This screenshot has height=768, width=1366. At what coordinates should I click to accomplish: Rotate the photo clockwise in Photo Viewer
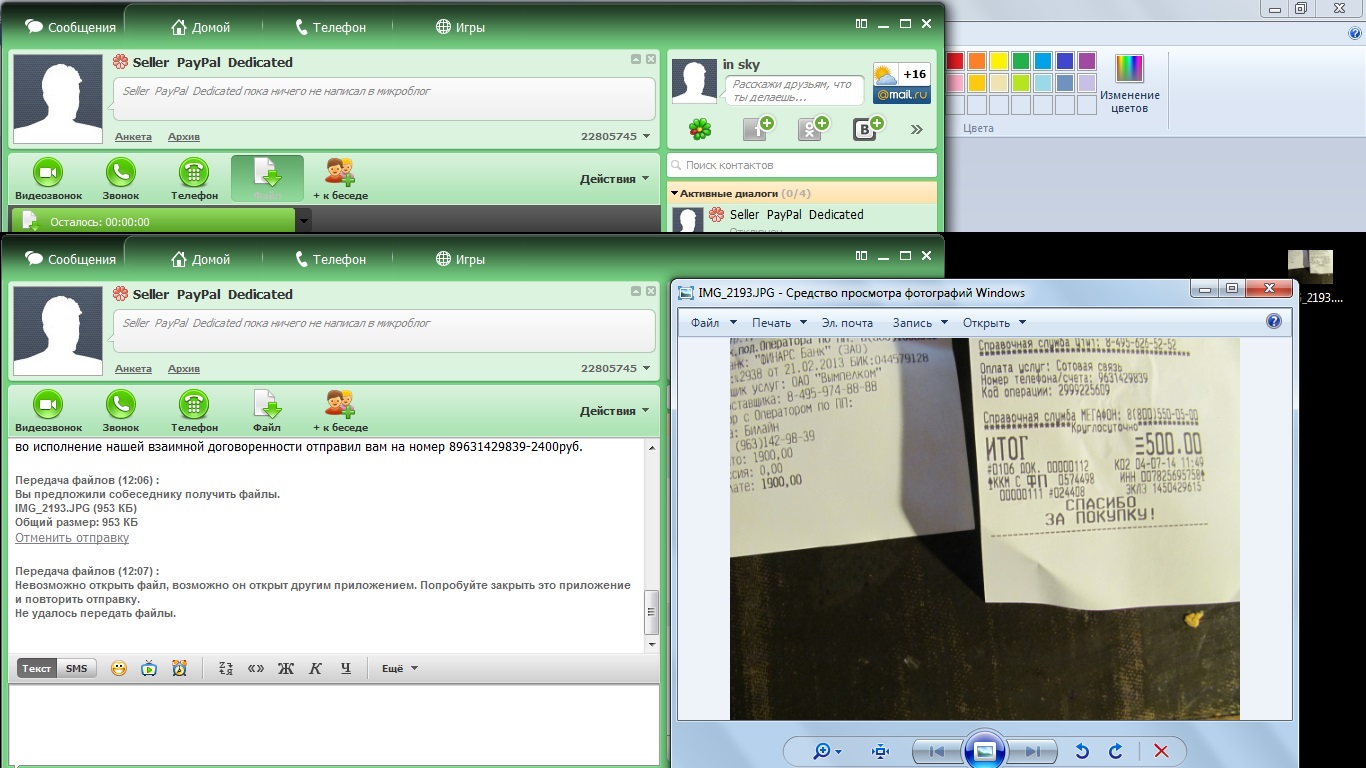click(1115, 751)
